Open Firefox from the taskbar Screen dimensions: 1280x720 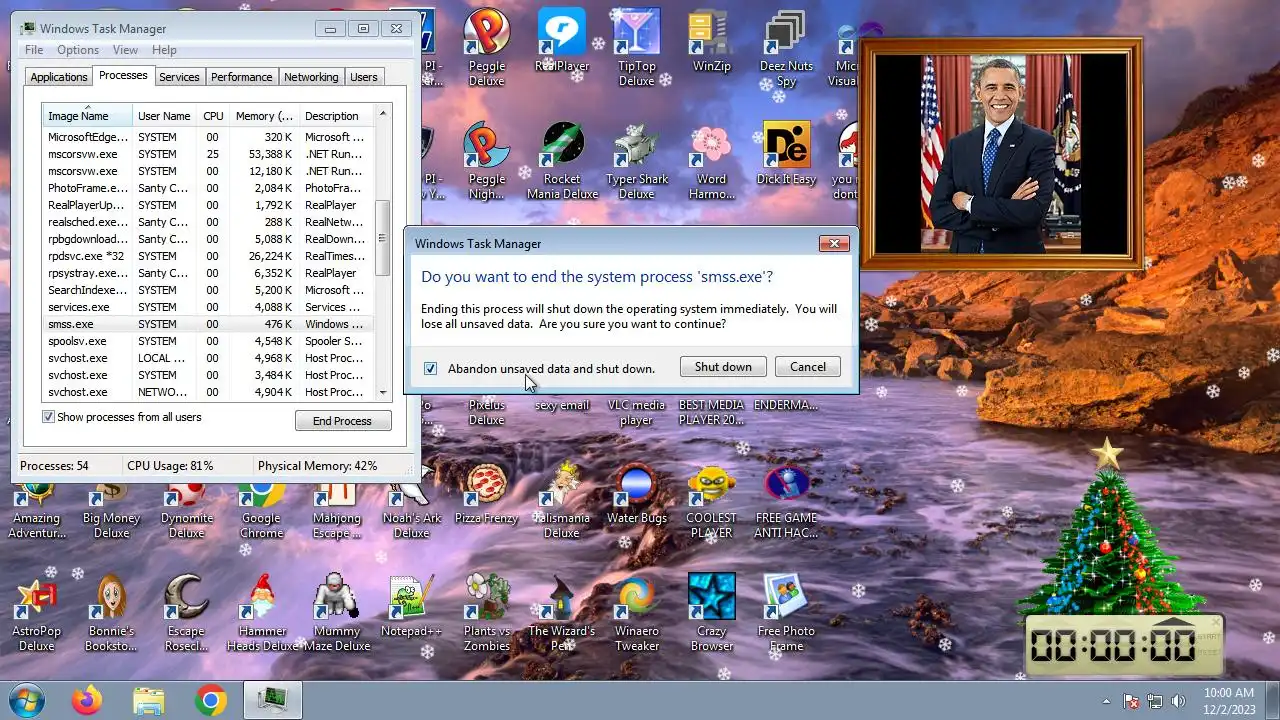click(87, 701)
